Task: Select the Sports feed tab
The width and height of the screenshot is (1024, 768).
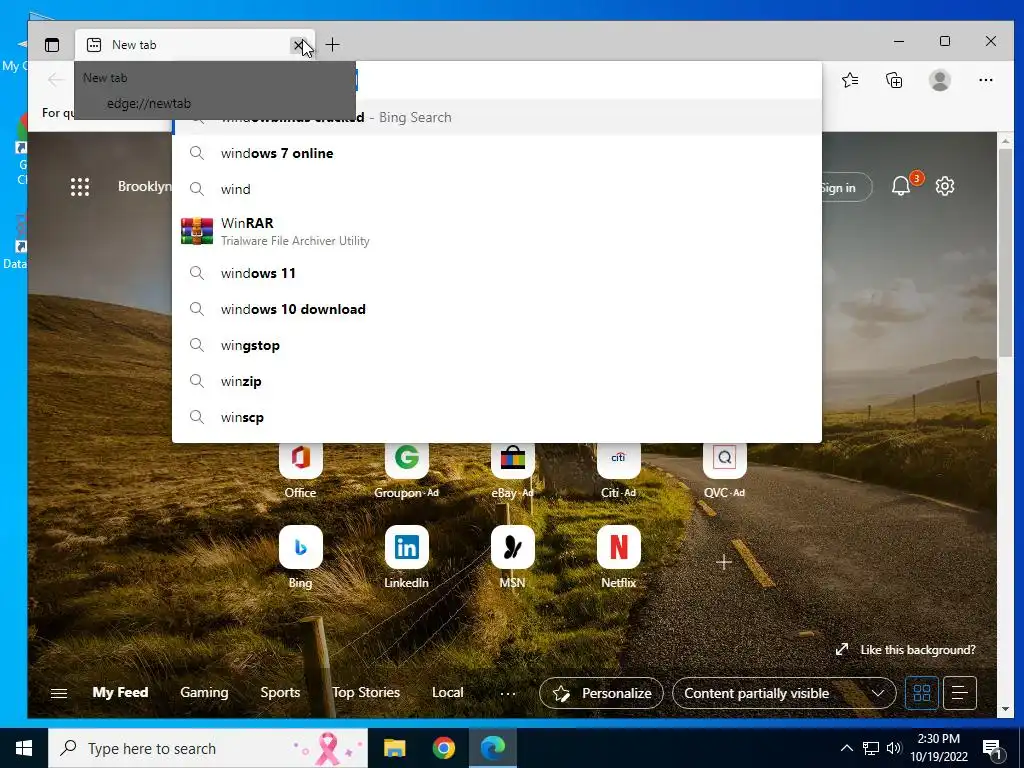Action: pos(280,692)
